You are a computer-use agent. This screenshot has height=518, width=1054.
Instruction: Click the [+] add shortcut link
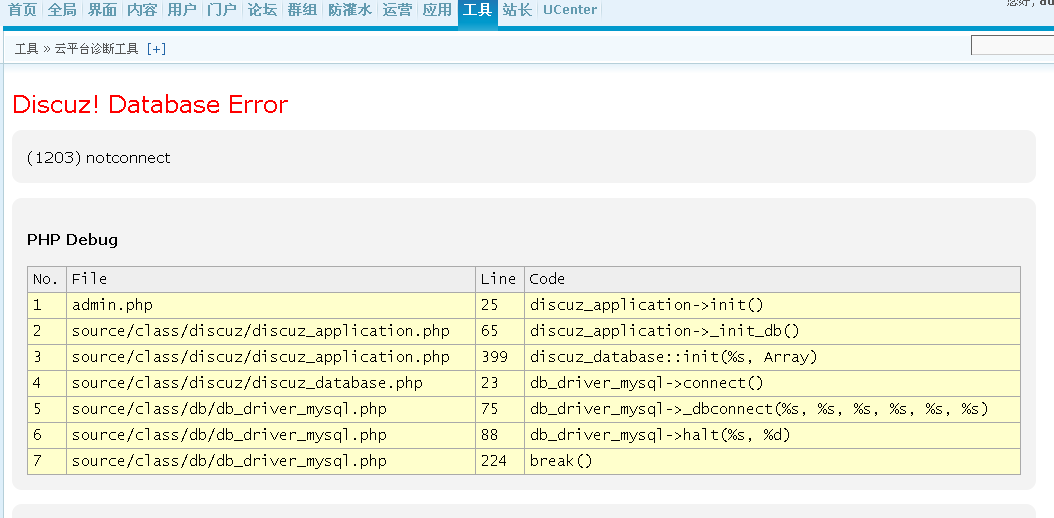pyautogui.click(x=156, y=48)
